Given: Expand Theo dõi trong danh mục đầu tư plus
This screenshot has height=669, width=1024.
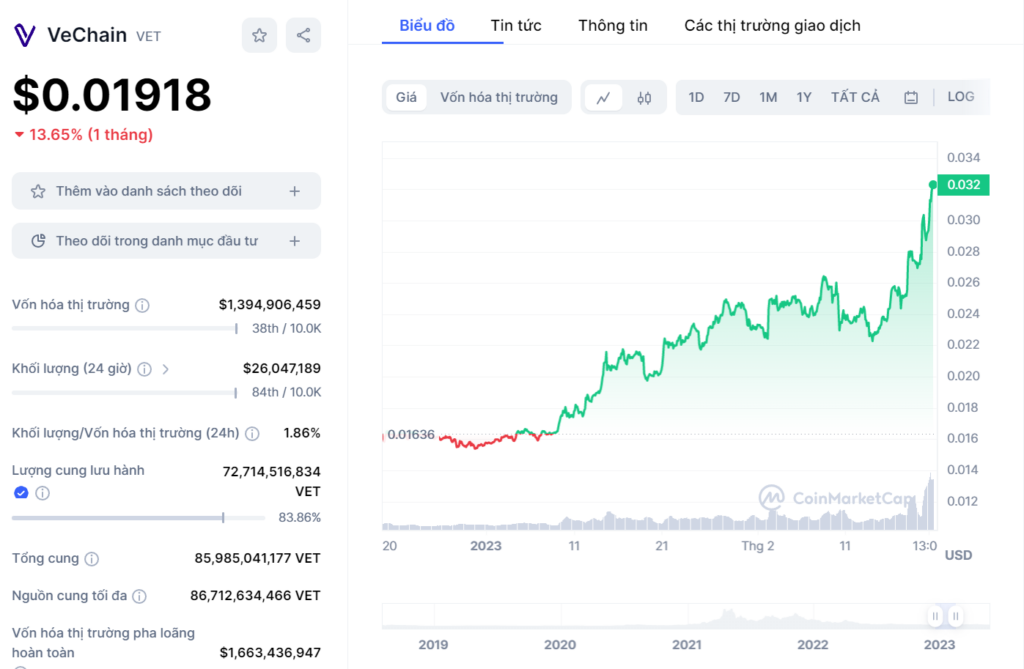Looking at the screenshot, I should pos(294,241).
